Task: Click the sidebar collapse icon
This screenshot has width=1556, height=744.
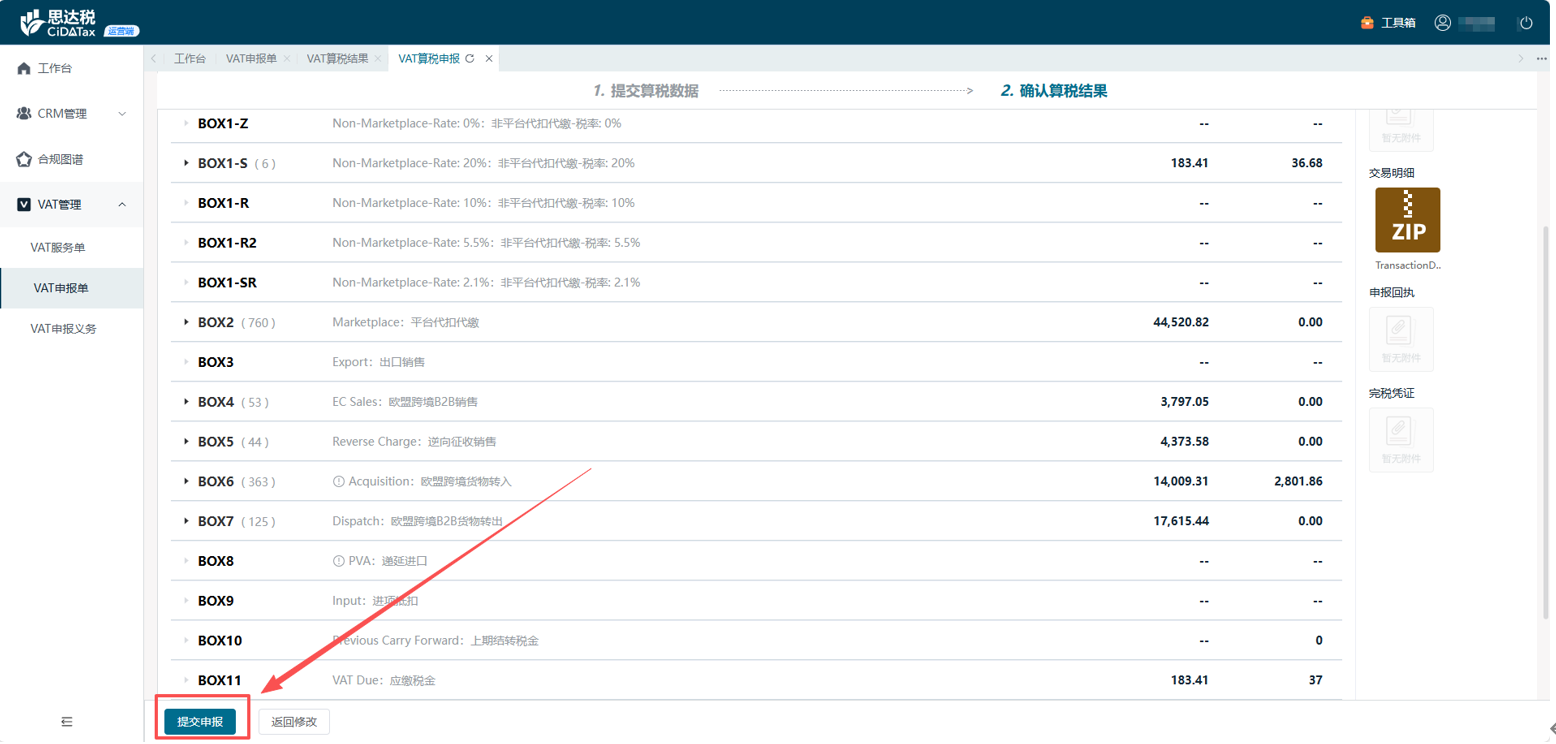Action: [x=67, y=721]
